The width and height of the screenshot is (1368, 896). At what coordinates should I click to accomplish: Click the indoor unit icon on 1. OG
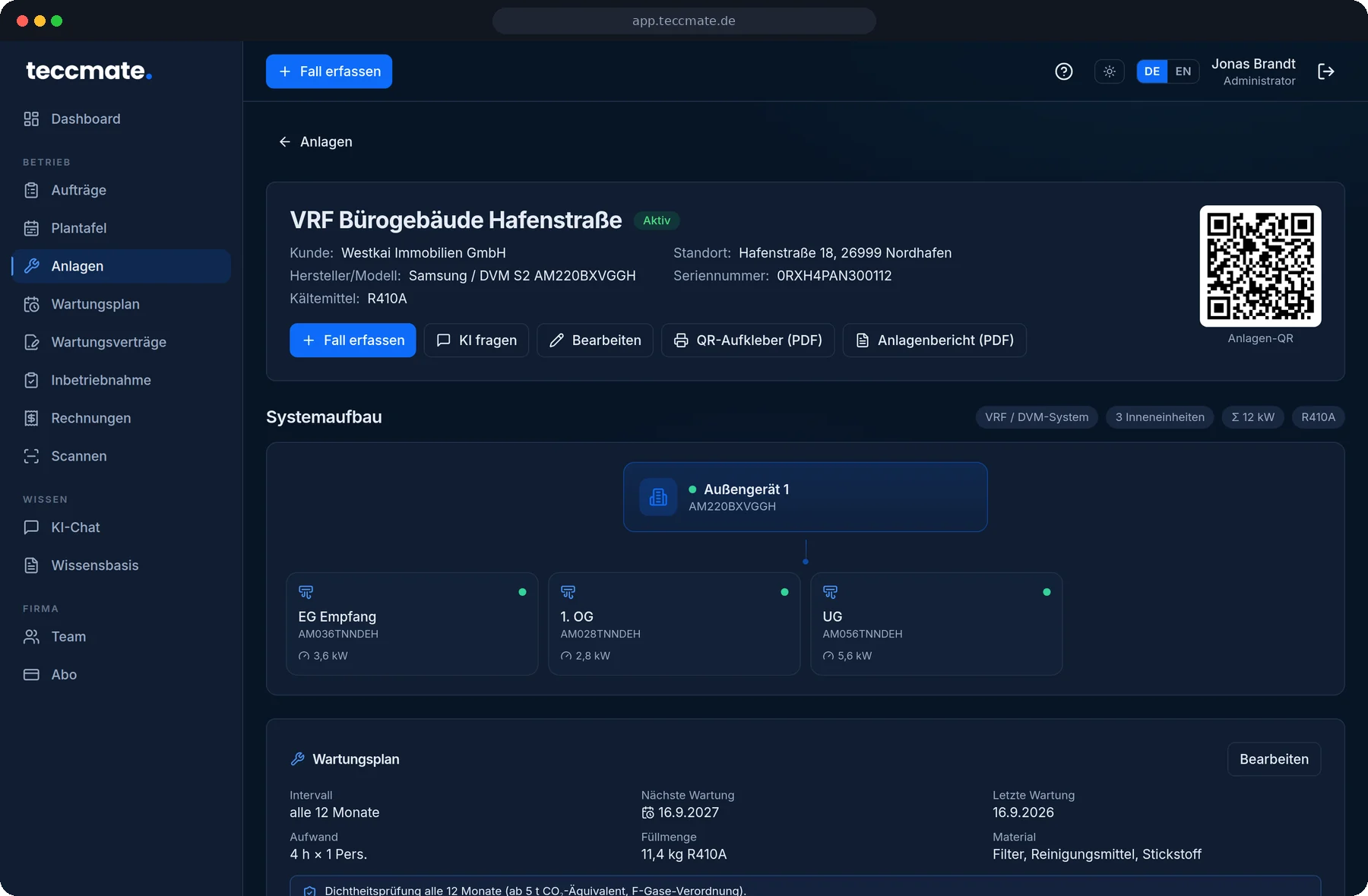coord(568,592)
